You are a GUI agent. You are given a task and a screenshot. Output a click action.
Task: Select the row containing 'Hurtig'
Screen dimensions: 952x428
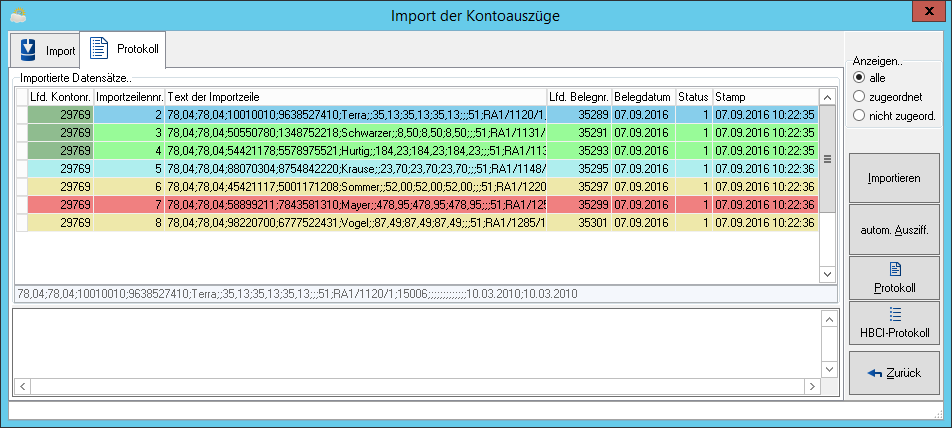point(417,150)
